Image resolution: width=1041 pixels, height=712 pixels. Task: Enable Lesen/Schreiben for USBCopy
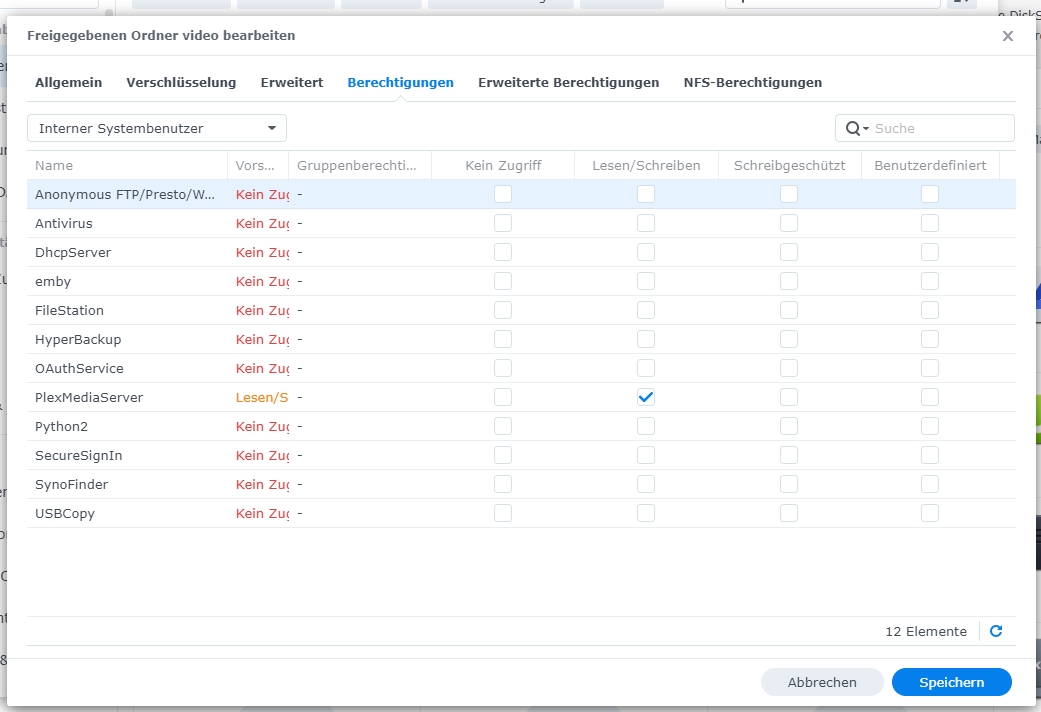[x=646, y=513]
